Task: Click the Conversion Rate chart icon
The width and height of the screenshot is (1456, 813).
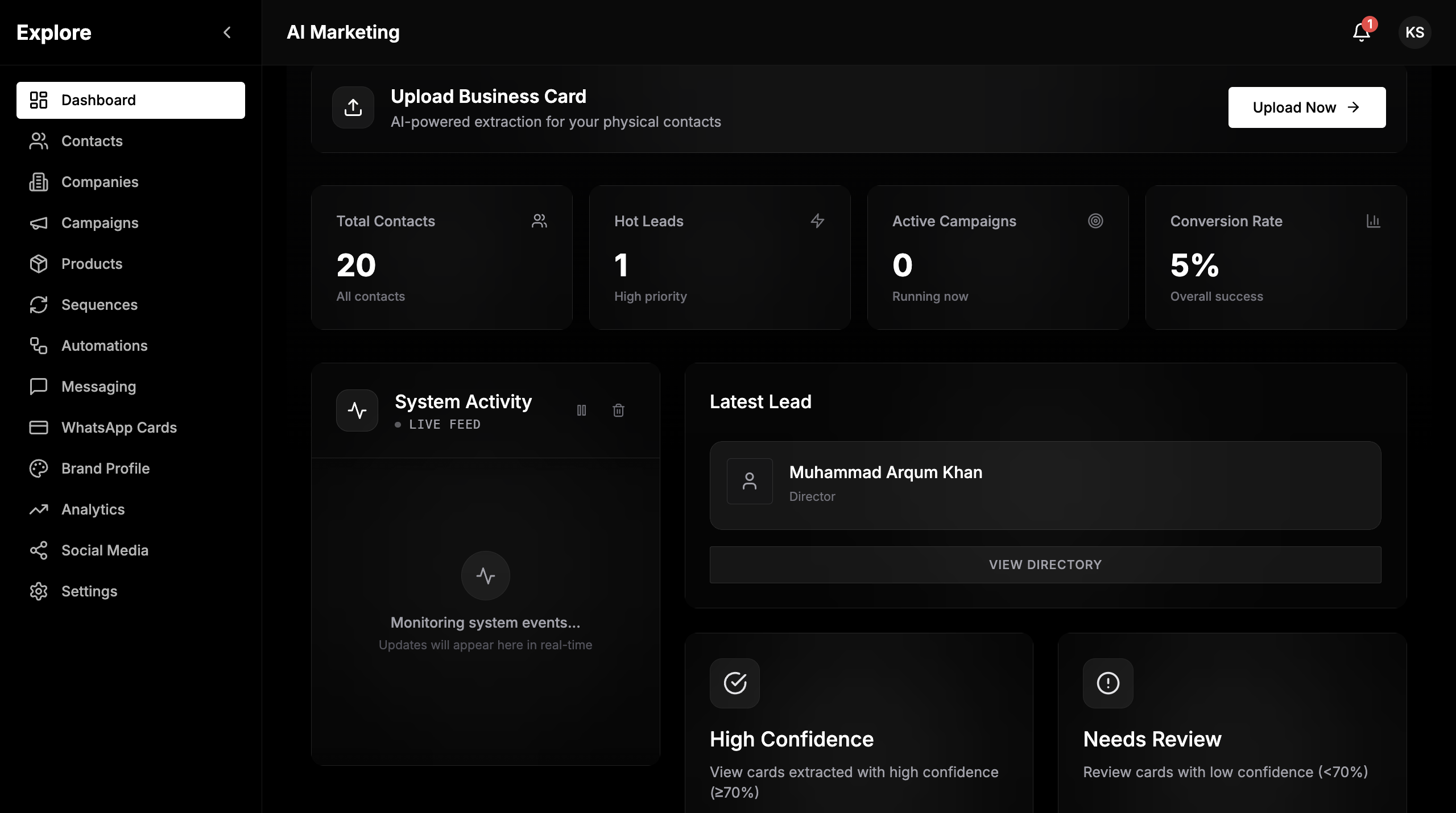Action: click(x=1374, y=221)
